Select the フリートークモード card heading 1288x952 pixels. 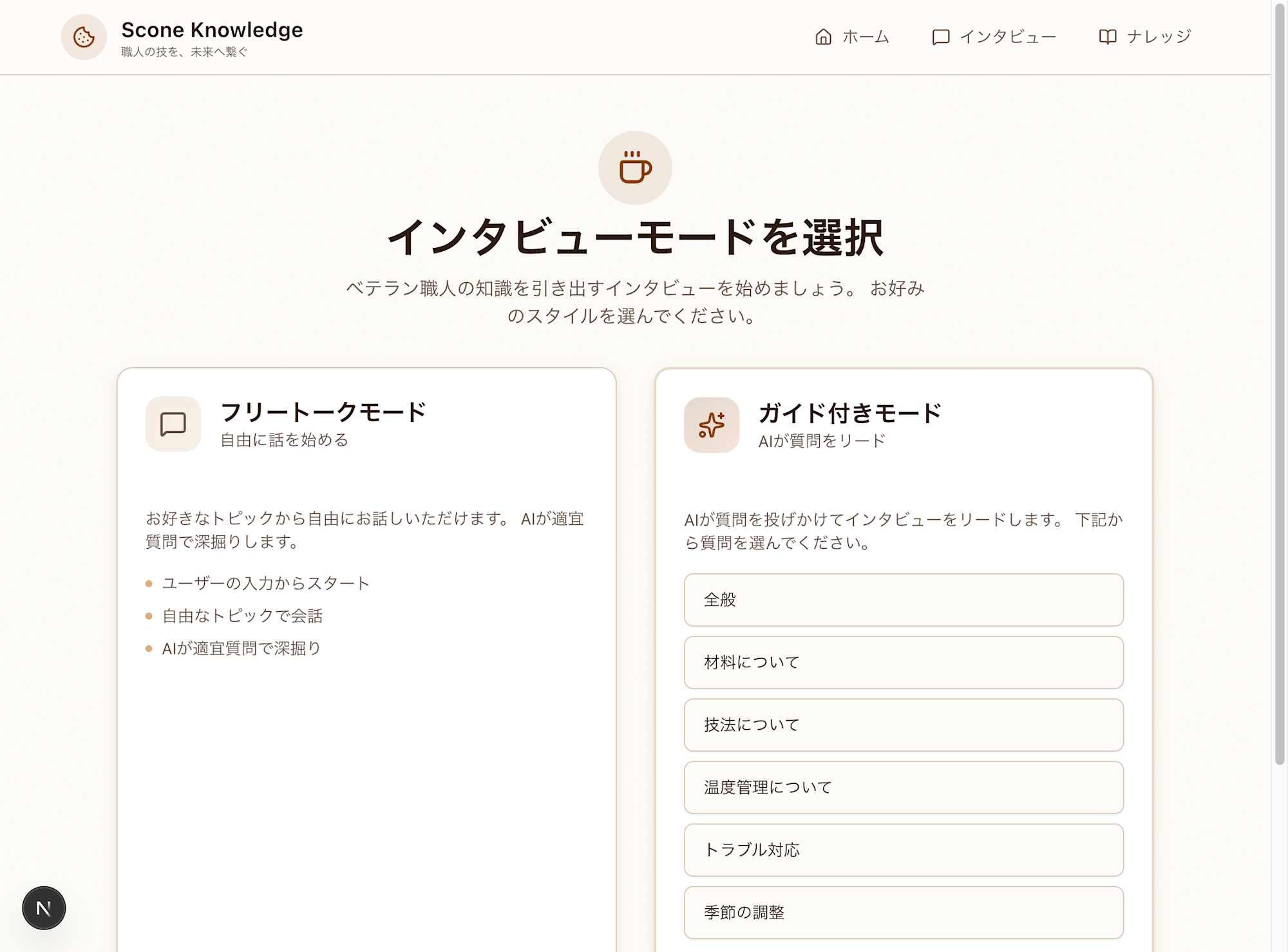click(x=323, y=412)
